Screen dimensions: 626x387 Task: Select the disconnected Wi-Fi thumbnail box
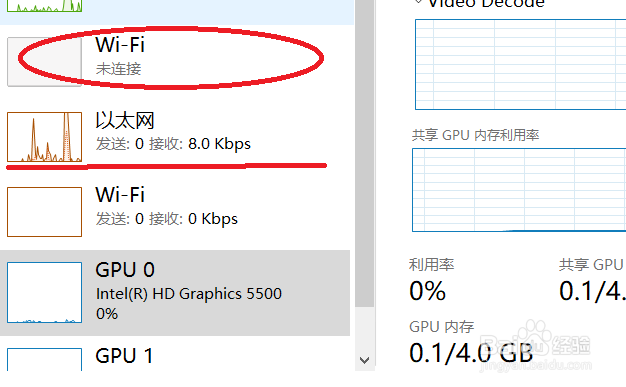pos(44,62)
